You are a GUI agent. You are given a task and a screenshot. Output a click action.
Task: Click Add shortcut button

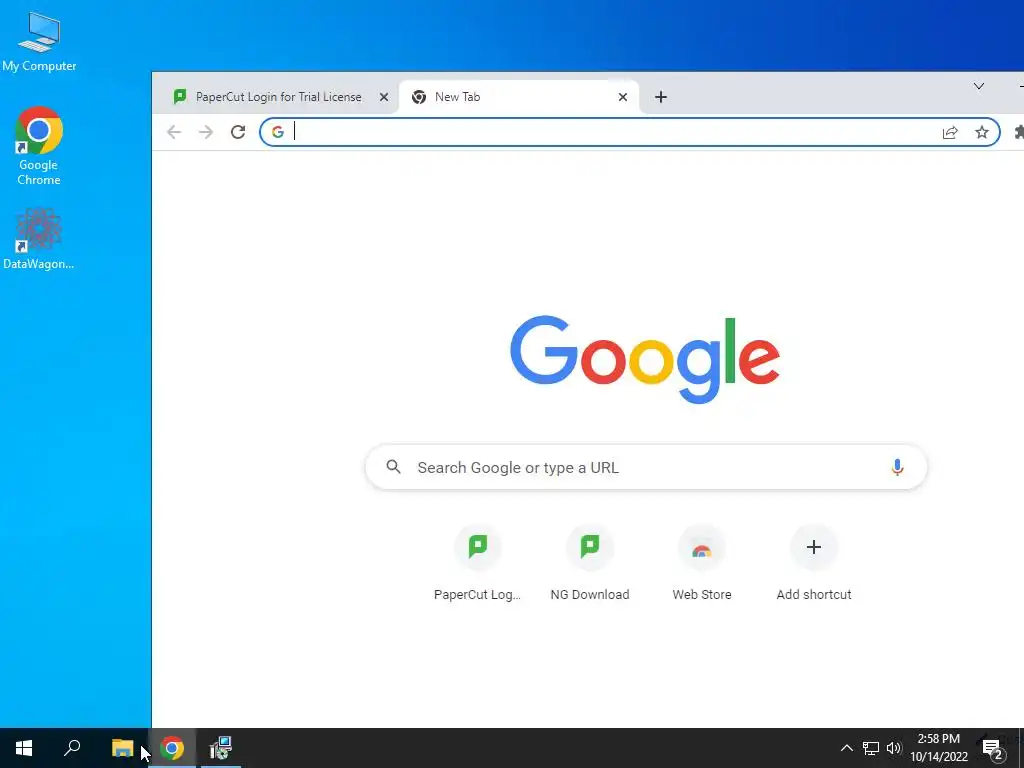[814, 563]
